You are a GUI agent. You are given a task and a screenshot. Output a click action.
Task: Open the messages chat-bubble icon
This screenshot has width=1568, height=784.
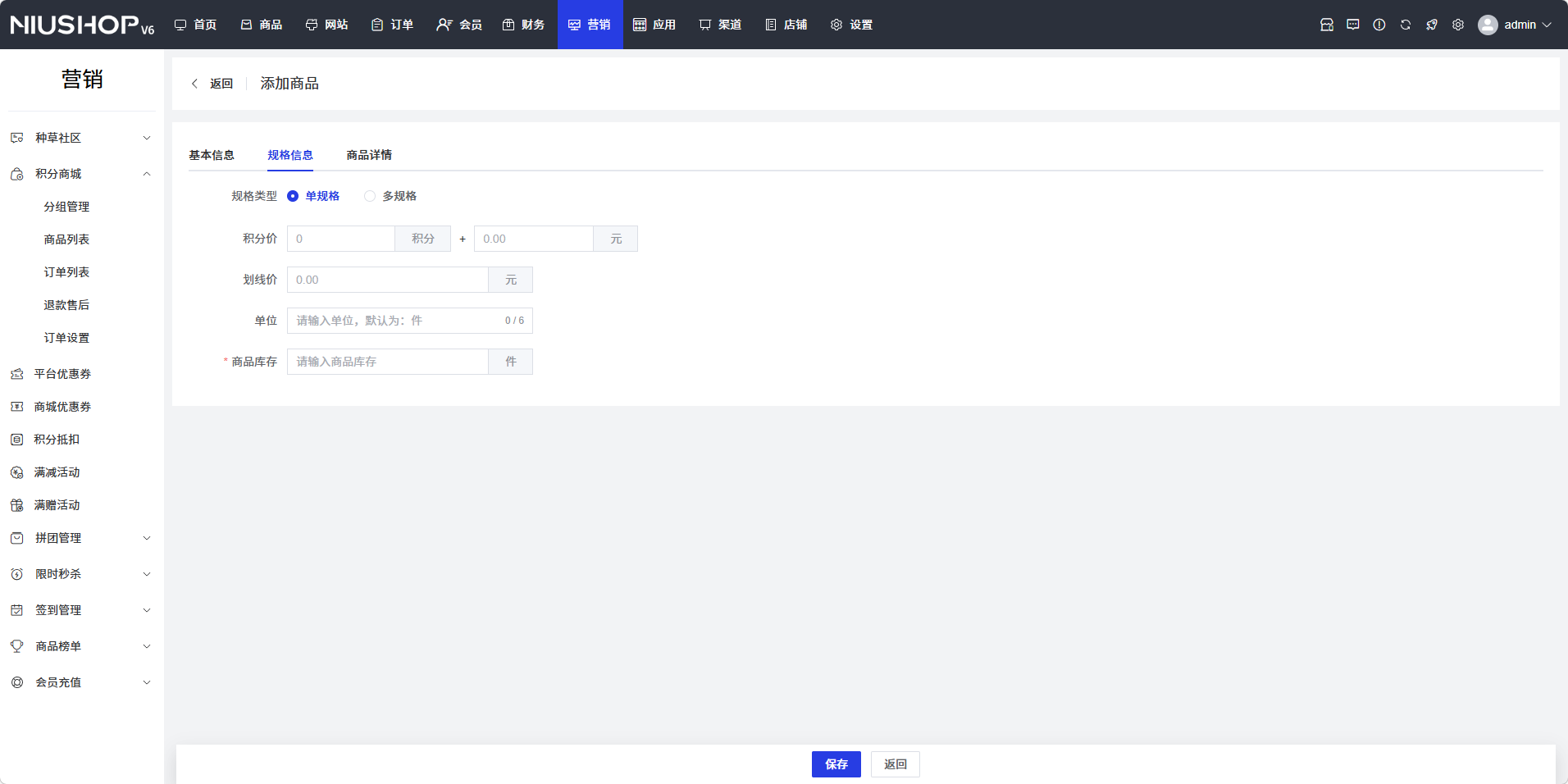[x=1353, y=25]
